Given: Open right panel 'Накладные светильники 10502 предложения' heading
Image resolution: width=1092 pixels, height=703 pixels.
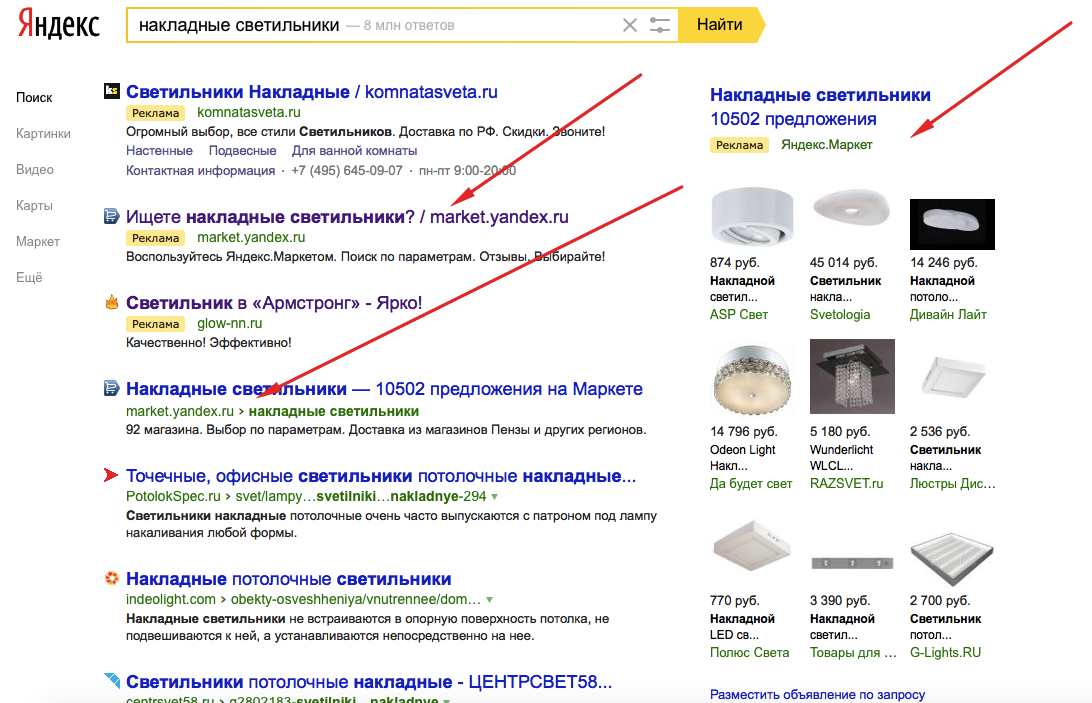Looking at the screenshot, I should tap(820, 107).
